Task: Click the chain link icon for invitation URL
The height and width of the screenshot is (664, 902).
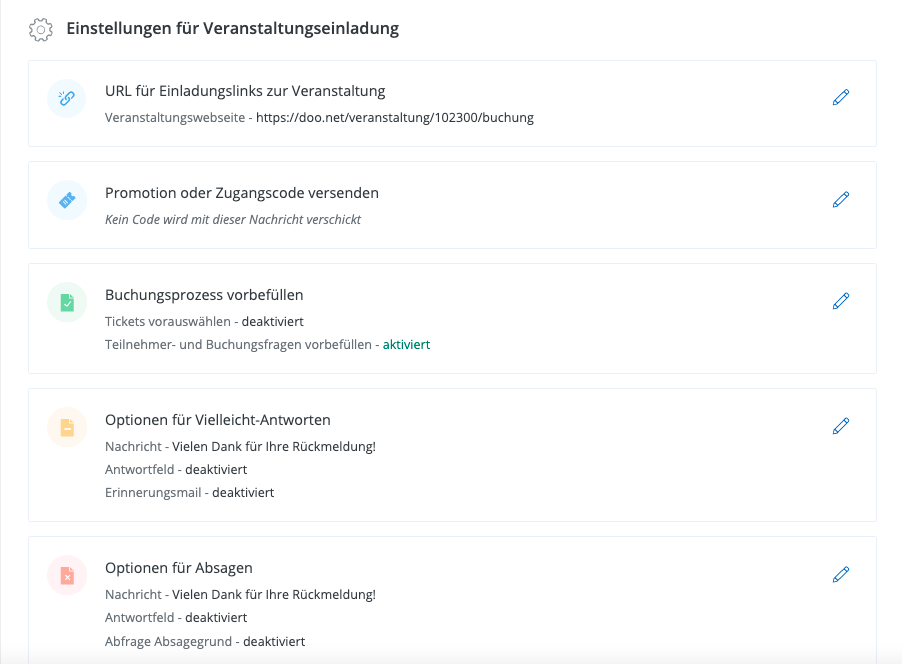Action: [x=67, y=98]
